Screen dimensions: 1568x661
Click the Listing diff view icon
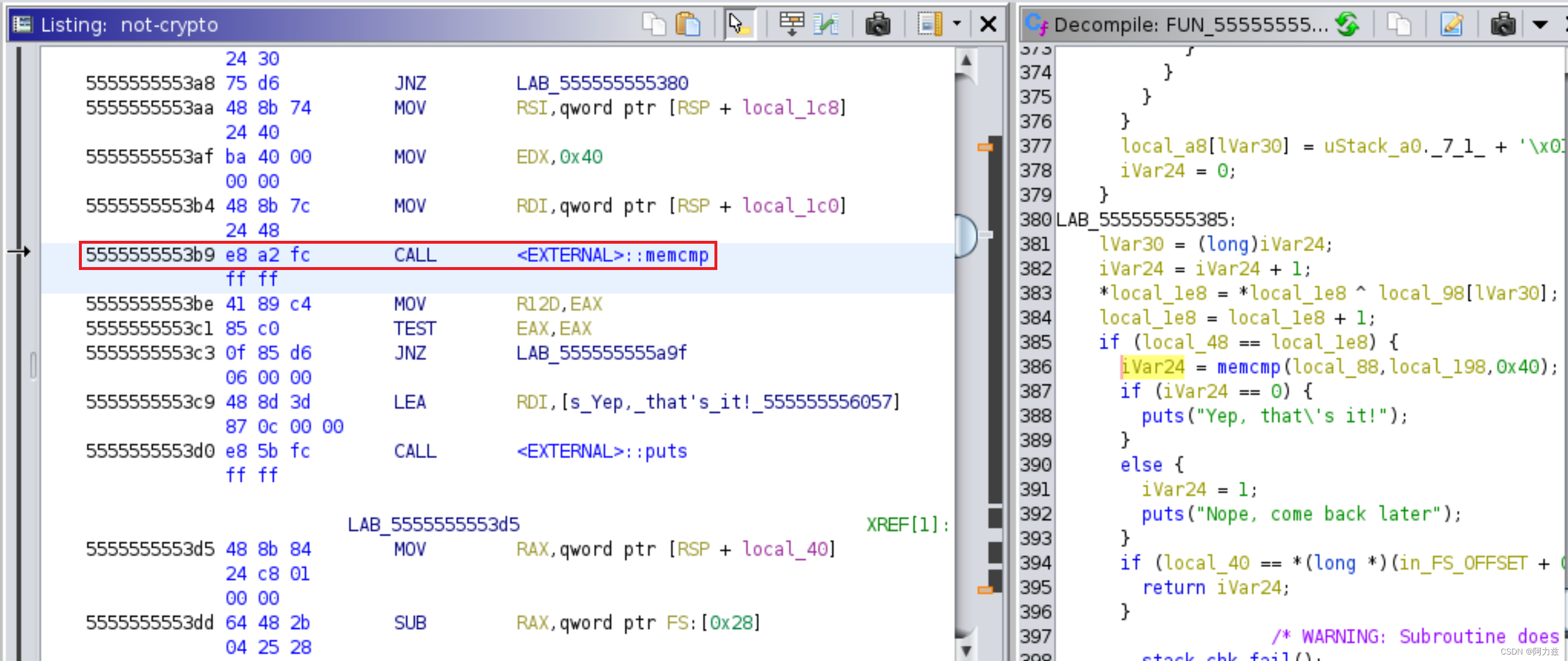826,25
